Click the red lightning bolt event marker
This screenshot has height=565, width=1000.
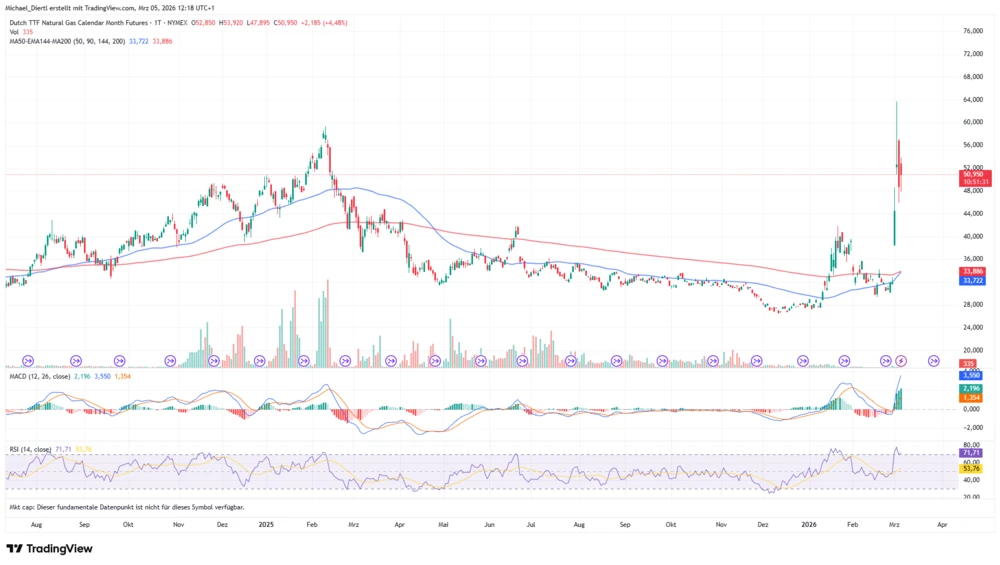point(901,359)
